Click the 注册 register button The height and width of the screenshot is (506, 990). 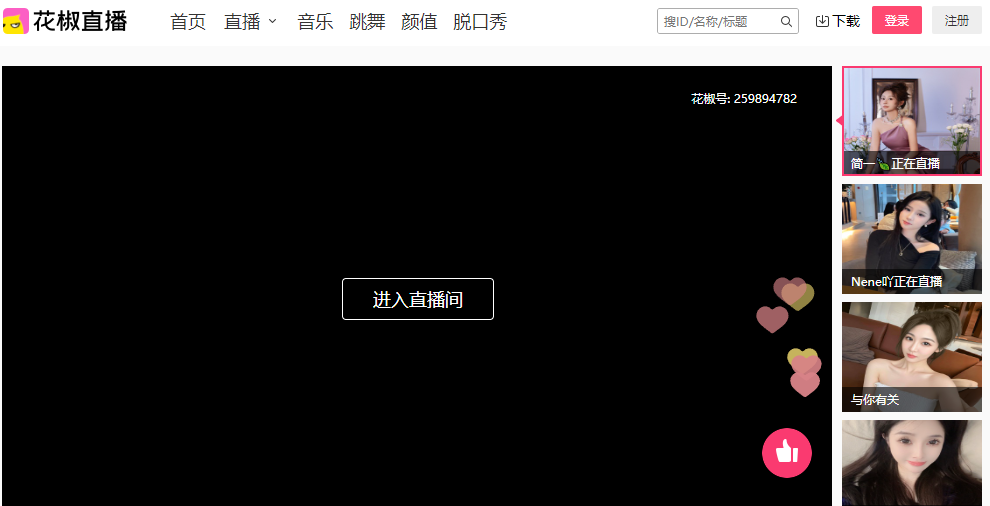coord(957,20)
